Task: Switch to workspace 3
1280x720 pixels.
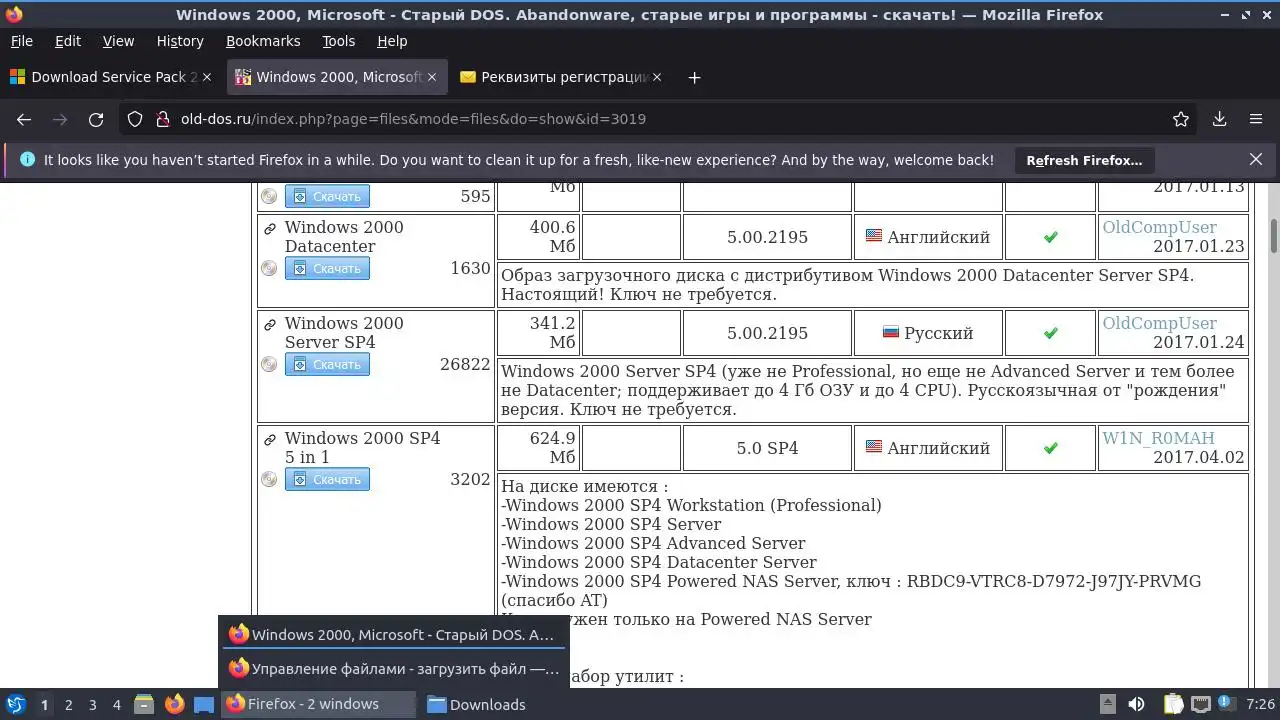Action: pyautogui.click(x=92, y=704)
